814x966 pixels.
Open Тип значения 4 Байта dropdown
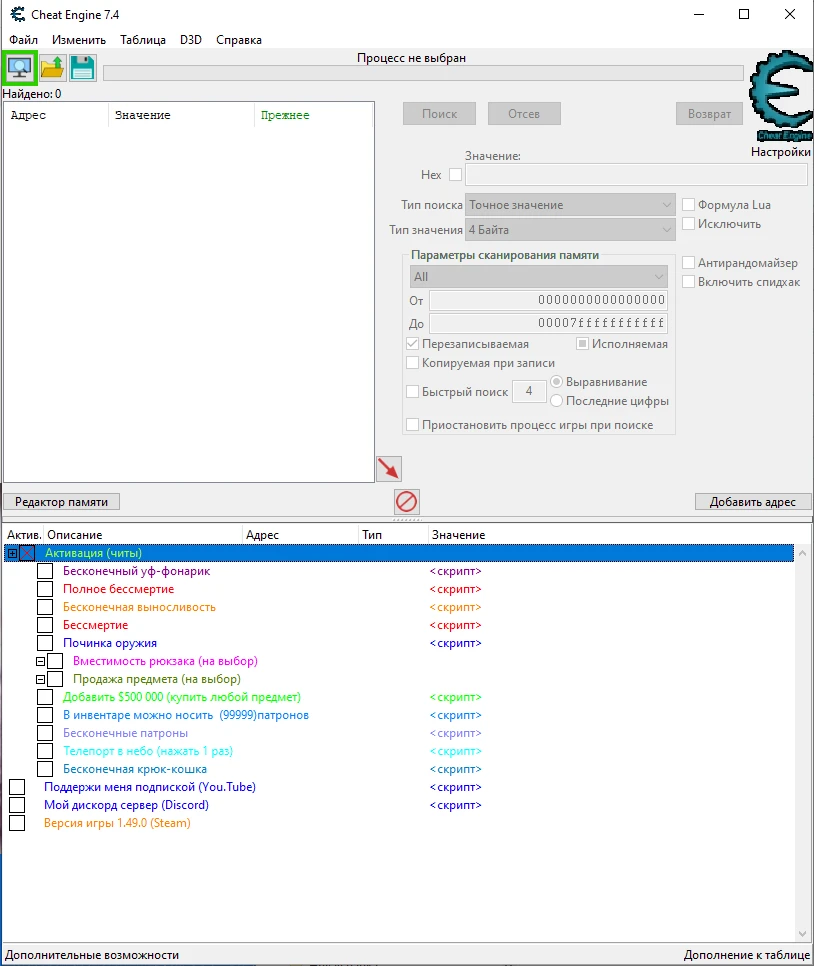tap(570, 230)
